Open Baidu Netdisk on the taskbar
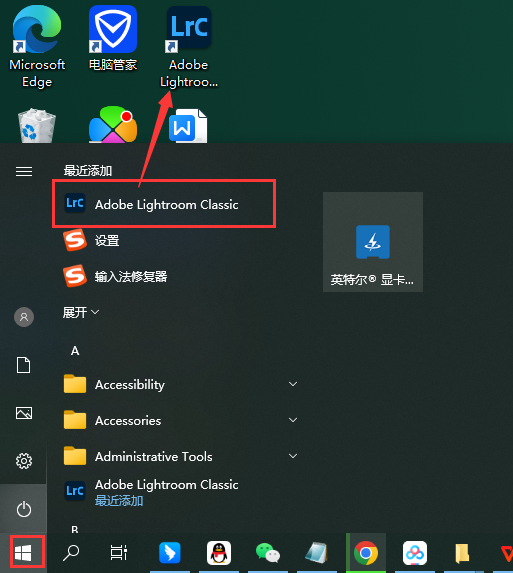Viewport: 513px width, 573px height. [x=415, y=553]
